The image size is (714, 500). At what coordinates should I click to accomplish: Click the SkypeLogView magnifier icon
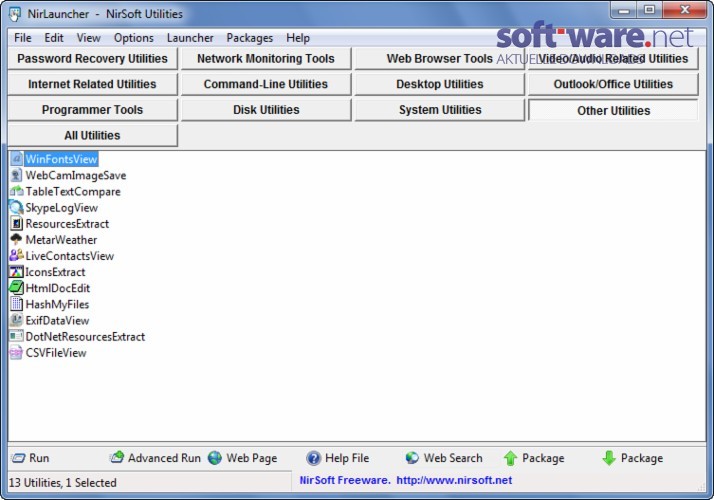click(16, 207)
